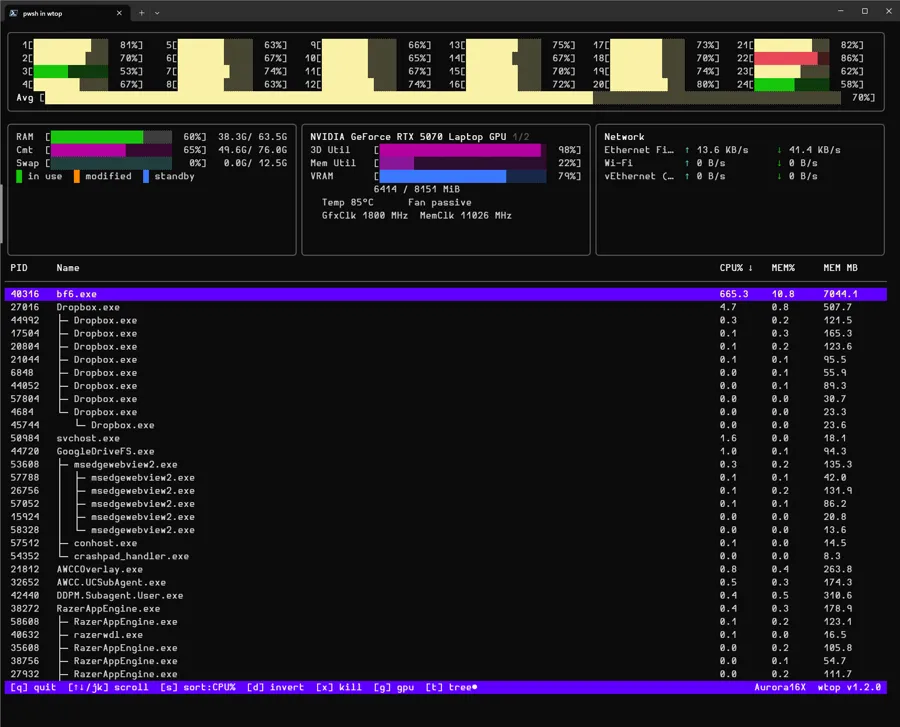Click the kill option in status bar
Screen dimensions: 900x727
click(339, 687)
